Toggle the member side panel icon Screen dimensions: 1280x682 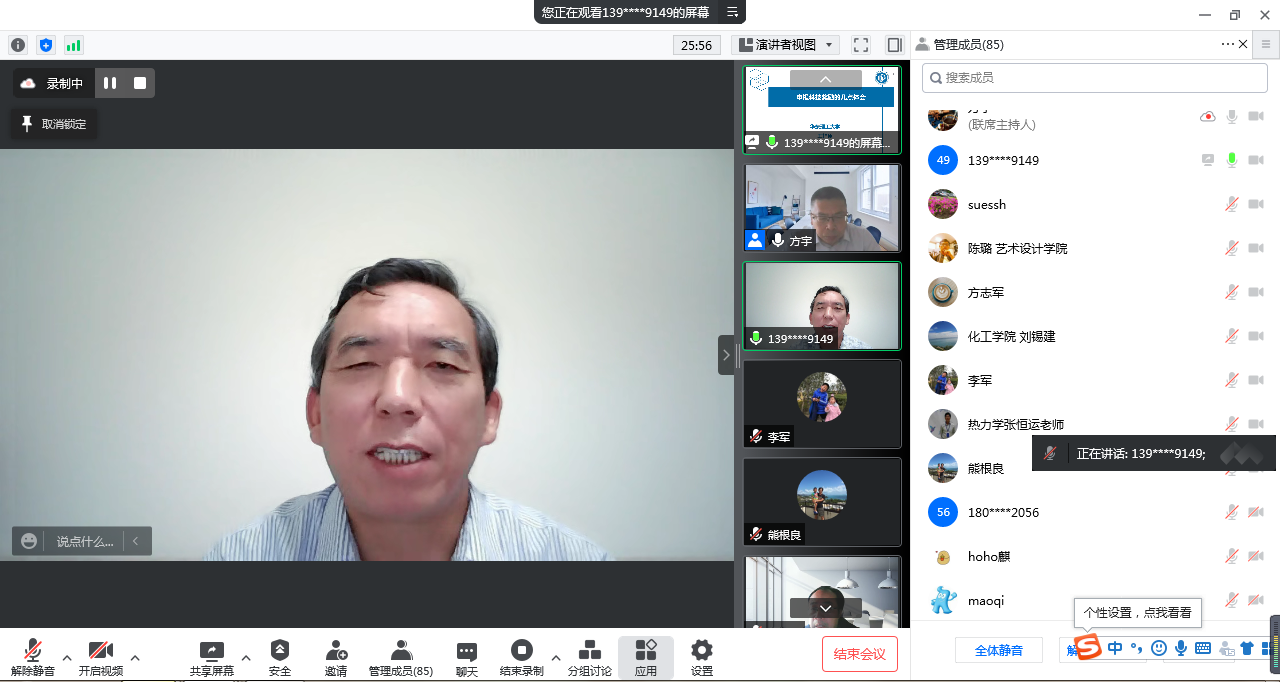click(894, 45)
